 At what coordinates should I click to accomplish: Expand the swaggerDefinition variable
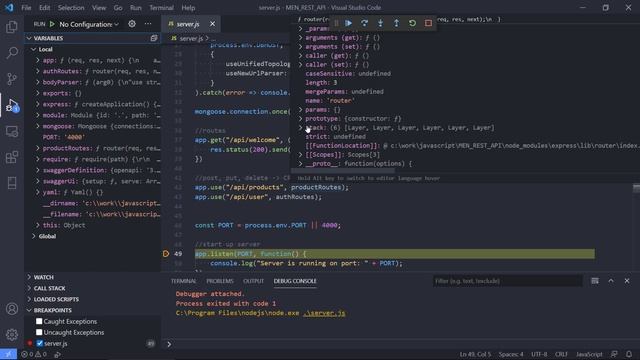pos(38,170)
